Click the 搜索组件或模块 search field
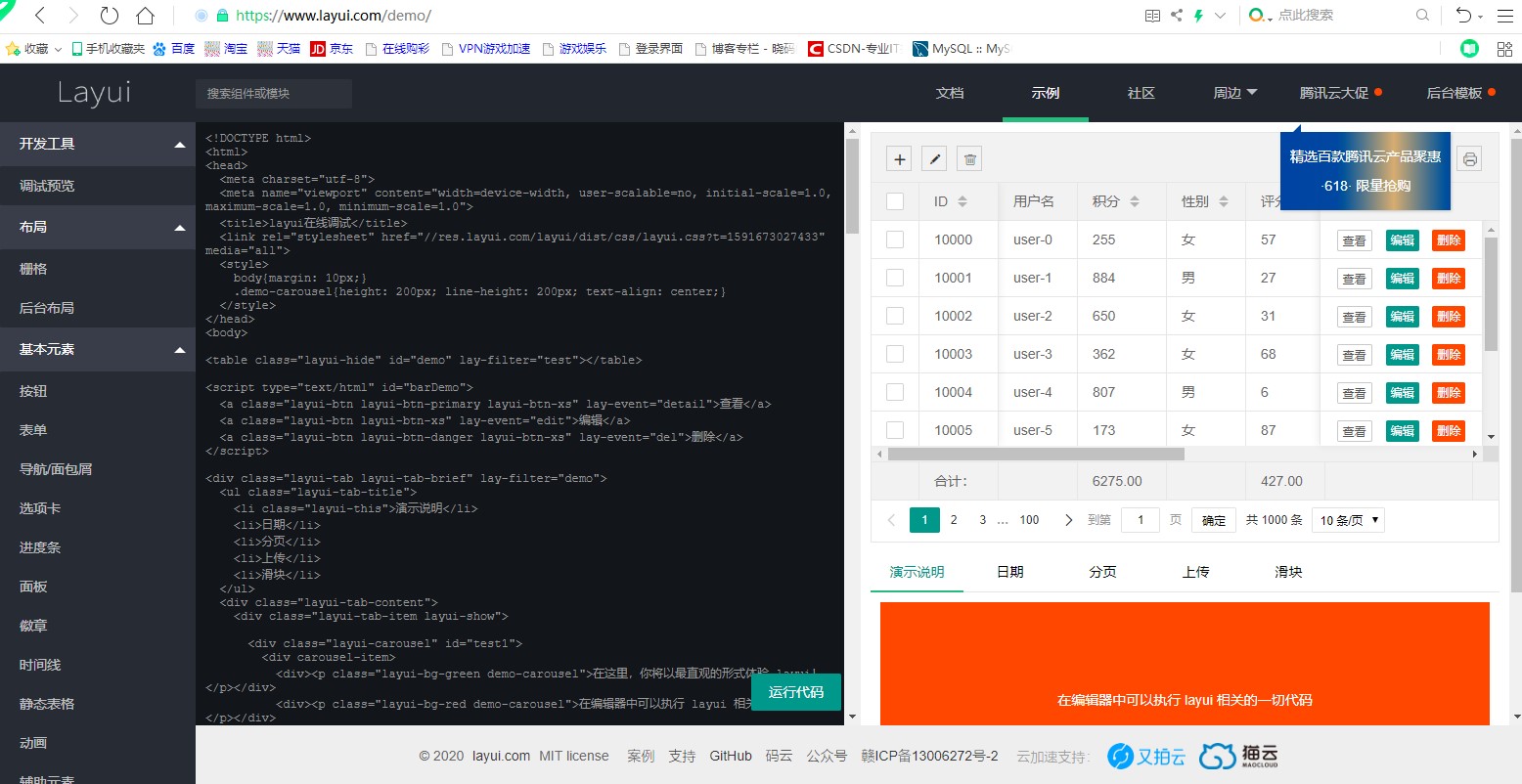 [x=274, y=94]
